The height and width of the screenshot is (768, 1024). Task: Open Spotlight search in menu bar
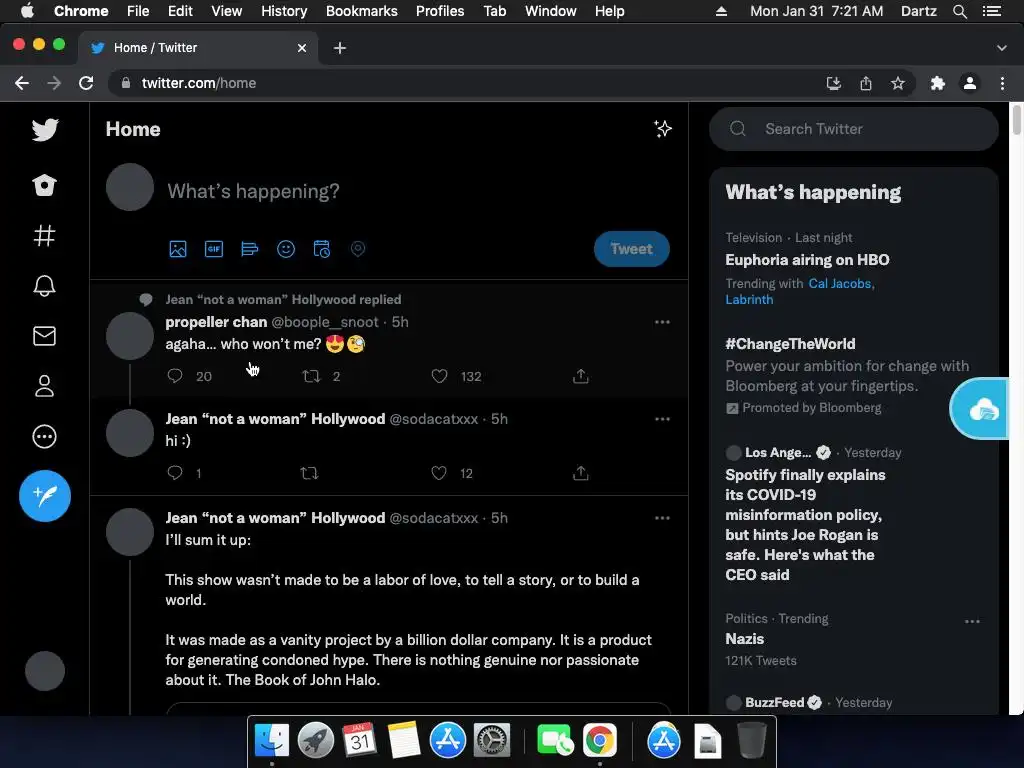coord(959,11)
